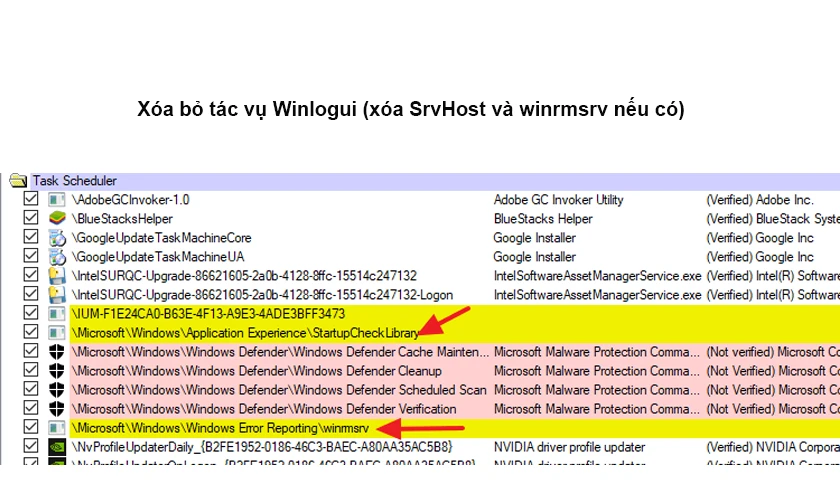Image resolution: width=840 pixels, height=500 pixels.
Task: Uncheck checkbox of IntelSURQC-Upgrade row ending 15514c247132
Action: 31,275
